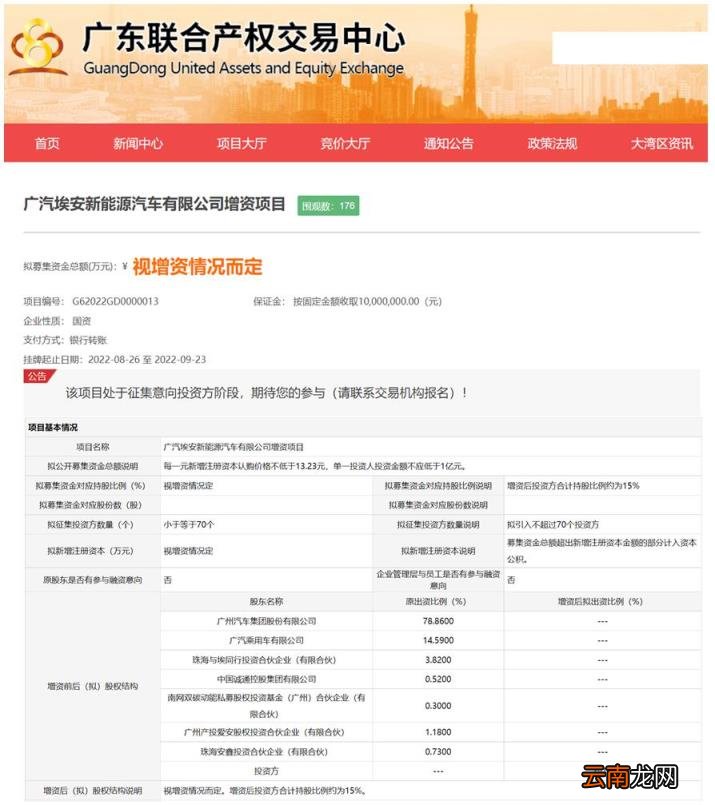Click the 1.1800 ratio value
This screenshot has width=715, height=805.
[x=438, y=732]
